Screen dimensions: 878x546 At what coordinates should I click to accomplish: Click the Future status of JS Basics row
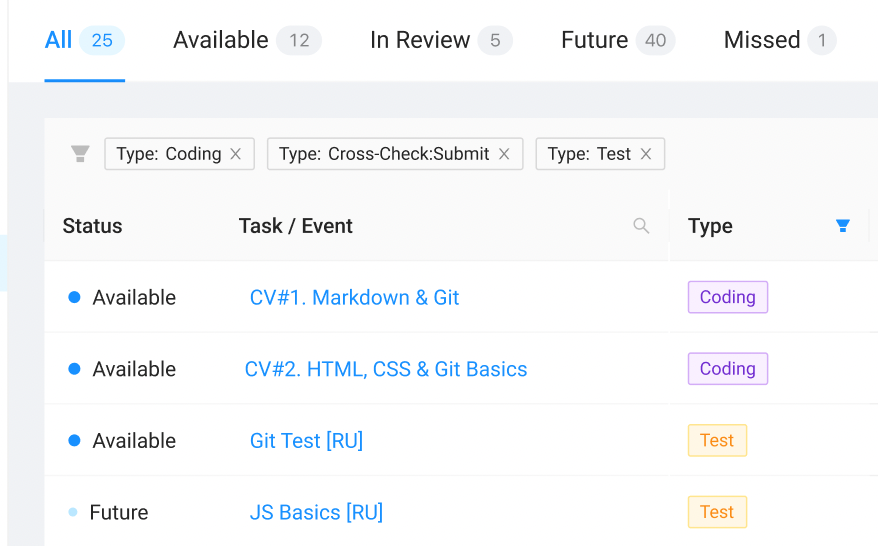108,512
